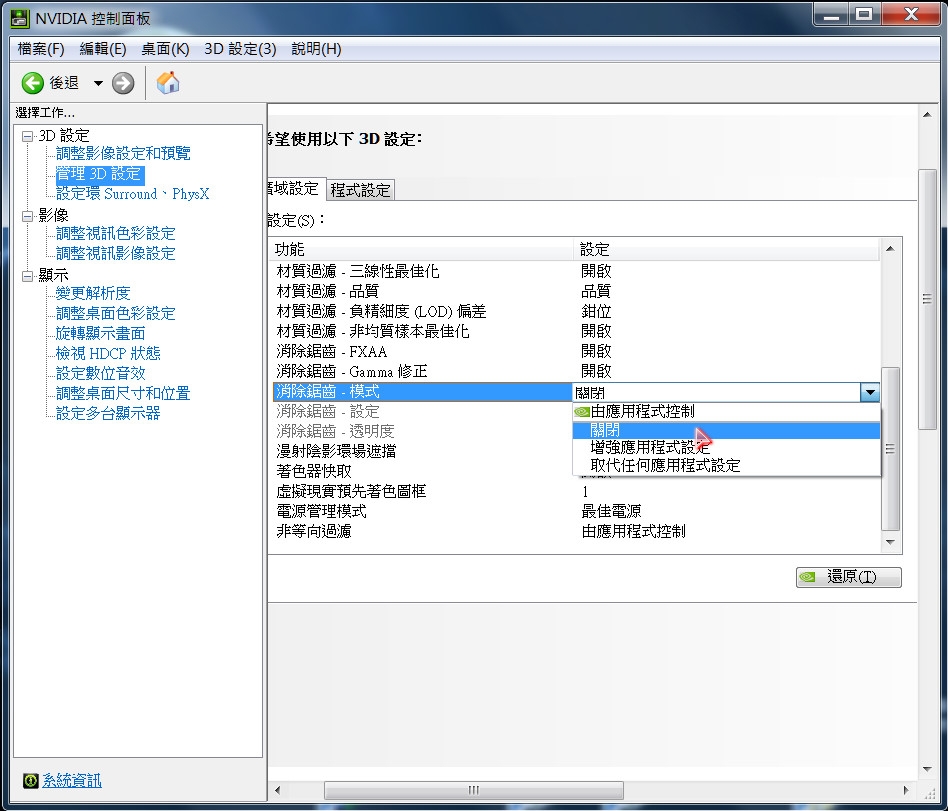Click the main page scroll down arrow
Image resolution: width=948 pixels, height=811 pixels.
[927, 769]
